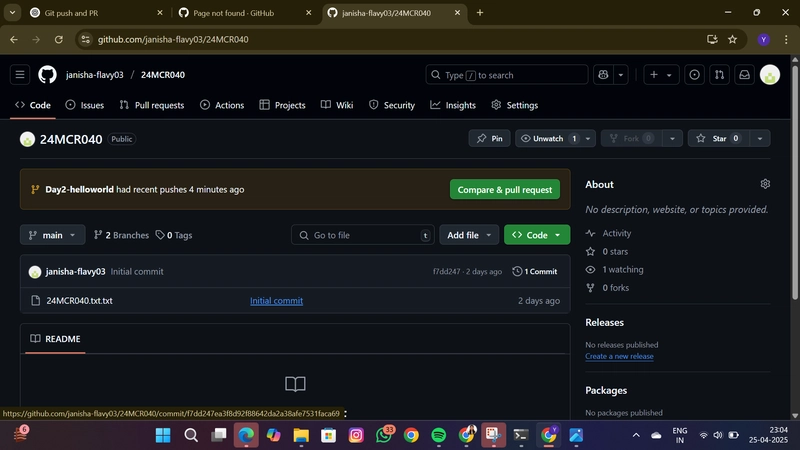This screenshot has width=800, height=450.
Task: Open the Create new plus menu
Action: coord(661,75)
